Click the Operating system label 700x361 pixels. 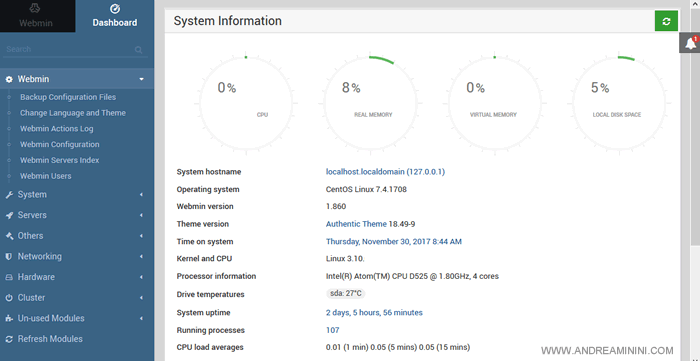(208, 190)
